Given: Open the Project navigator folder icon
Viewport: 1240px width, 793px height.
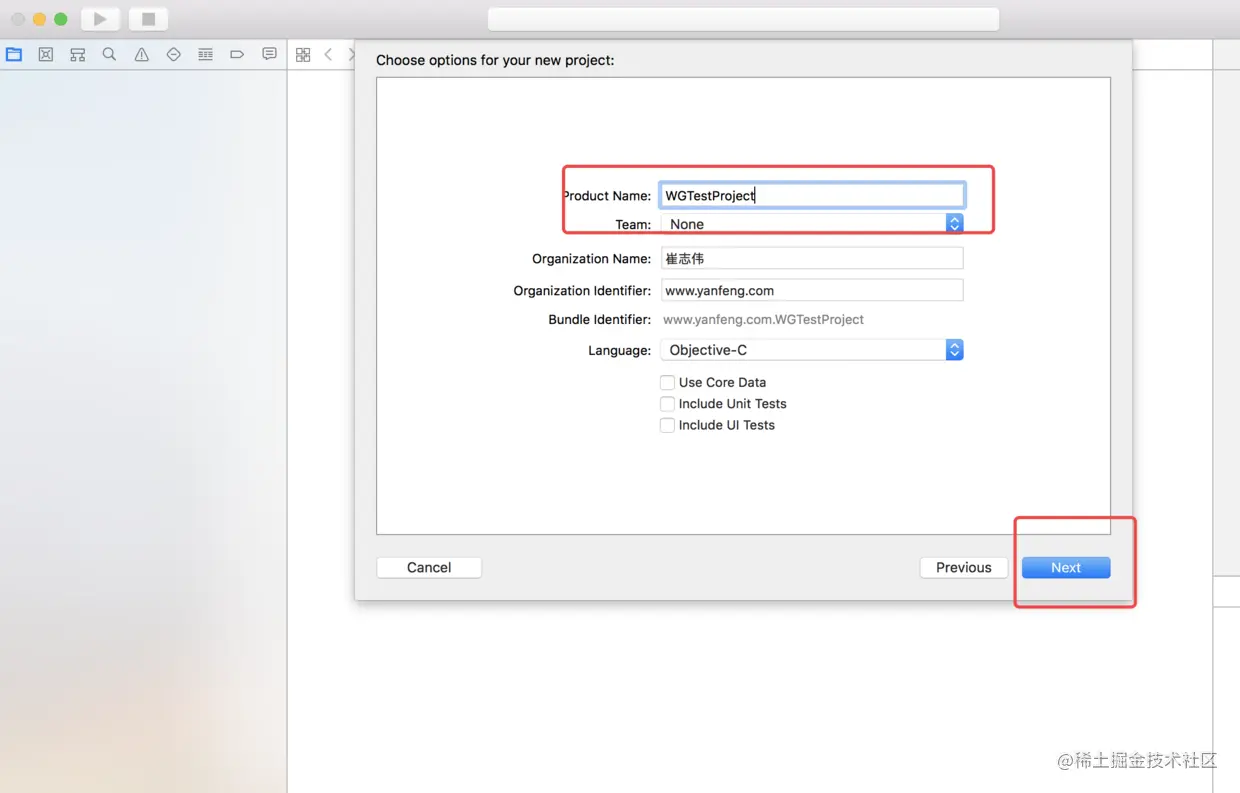Looking at the screenshot, I should 14,55.
